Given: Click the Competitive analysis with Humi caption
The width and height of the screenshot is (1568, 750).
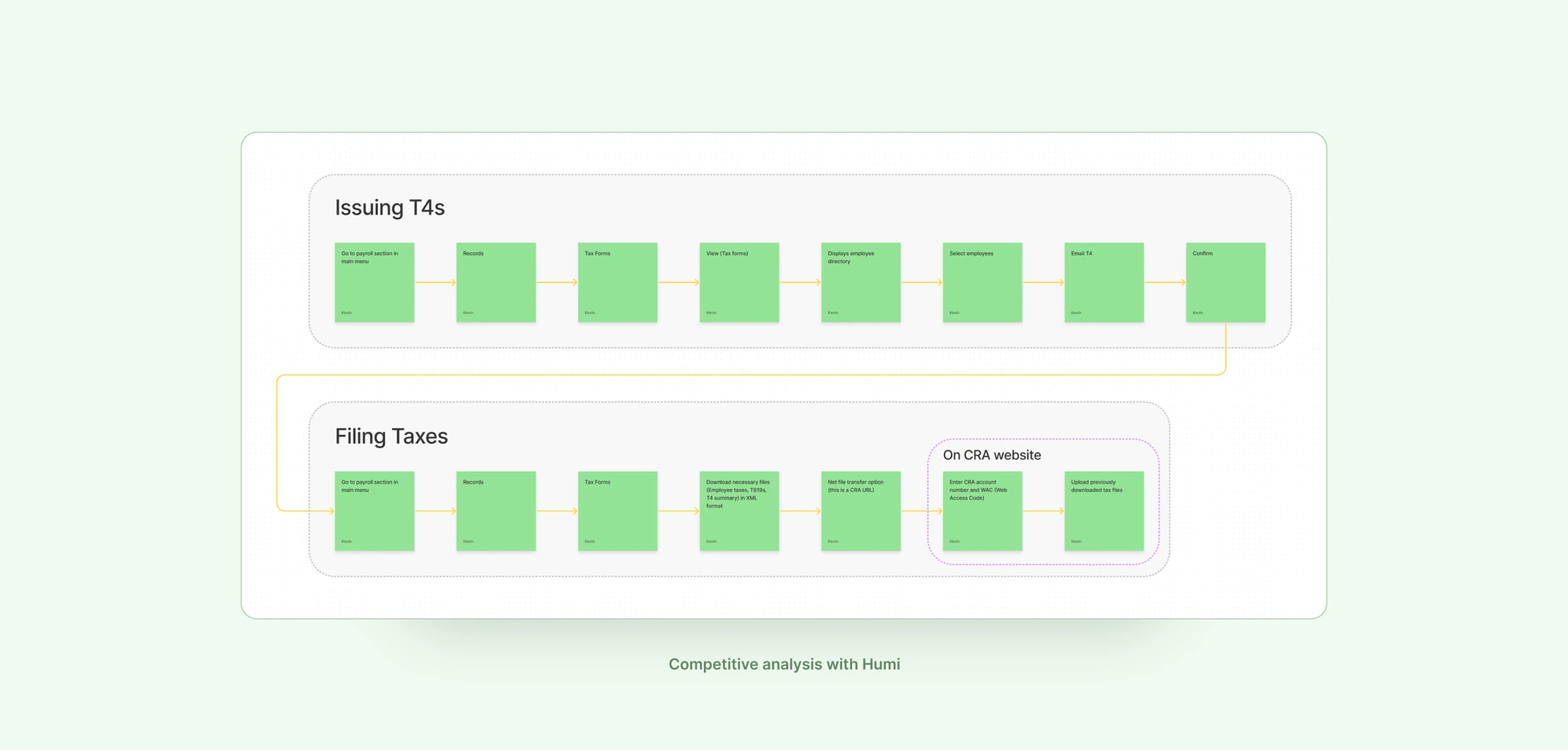Looking at the screenshot, I should [784, 665].
